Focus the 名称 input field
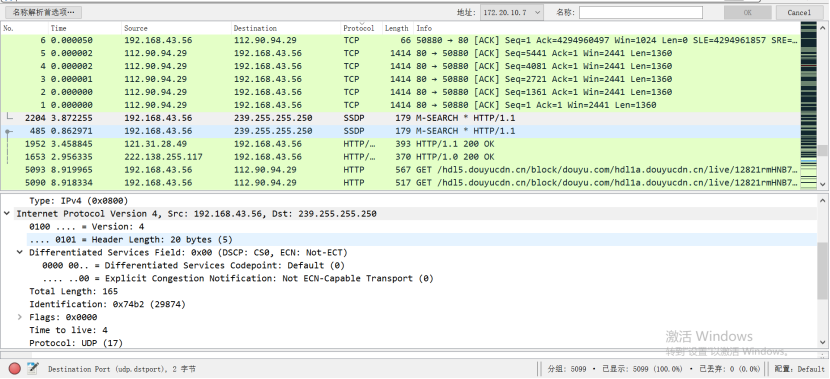 [x=640, y=12]
